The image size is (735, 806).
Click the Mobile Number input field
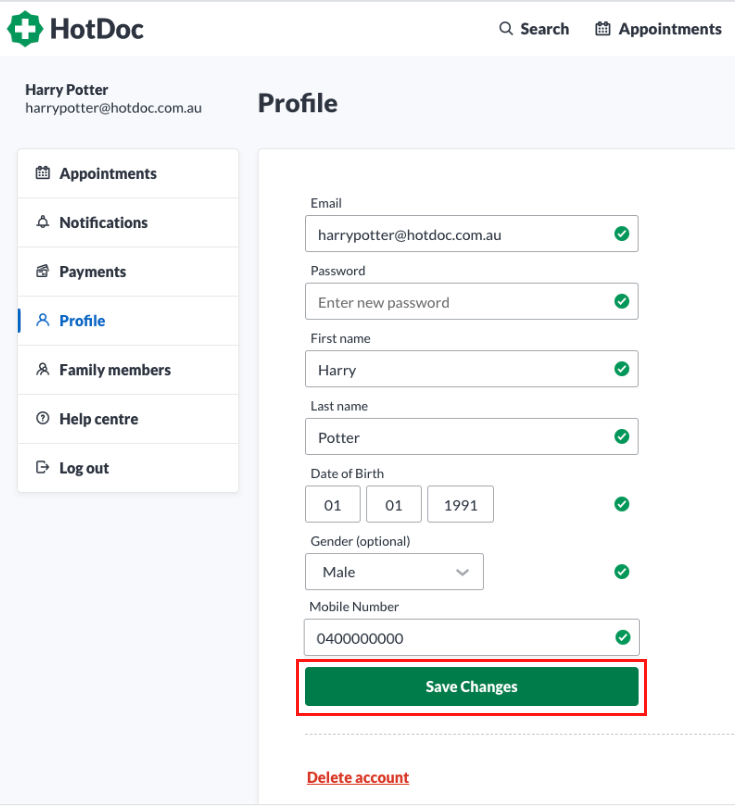(x=471, y=637)
